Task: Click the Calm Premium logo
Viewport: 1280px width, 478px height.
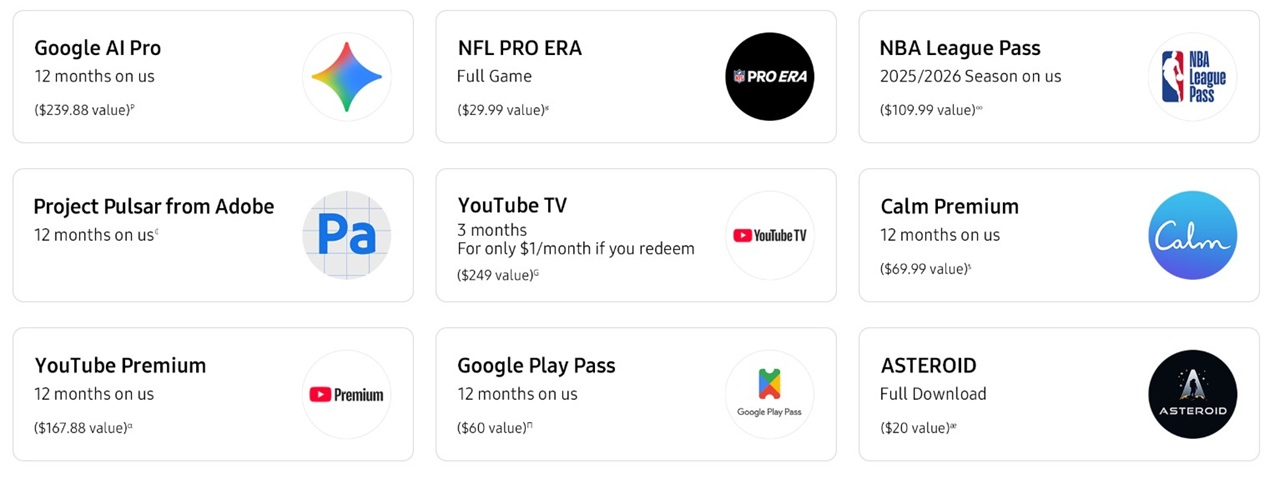Action: click(x=1192, y=235)
